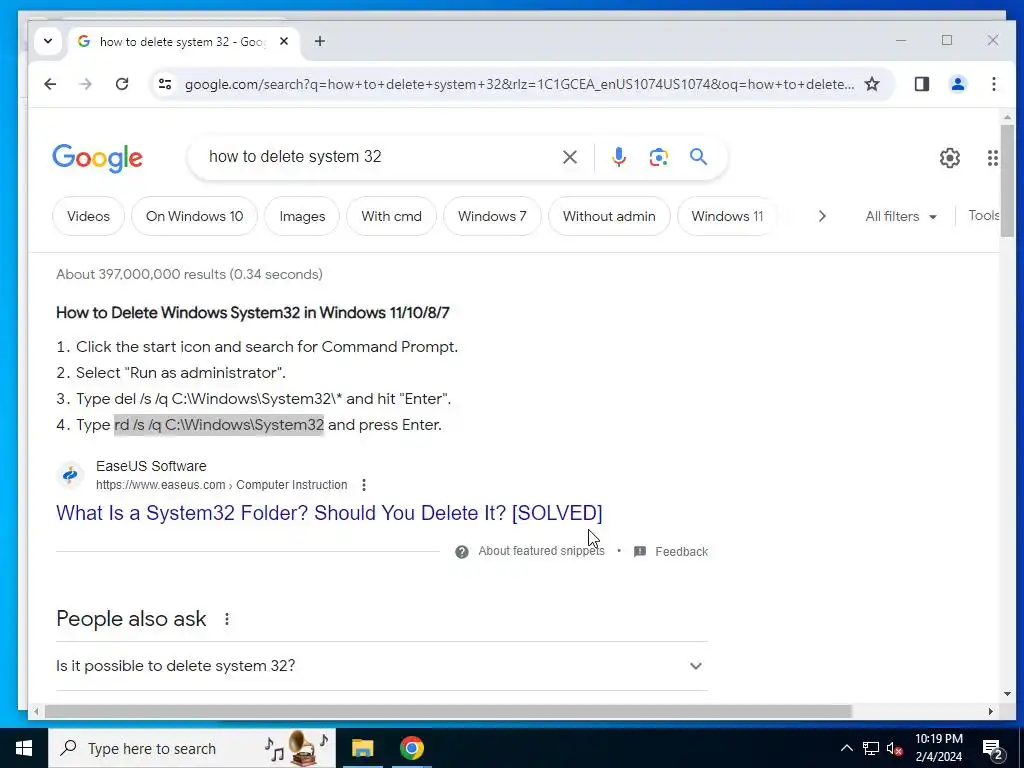Select the 'how to delete system 32' tab

pyautogui.click(x=184, y=42)
